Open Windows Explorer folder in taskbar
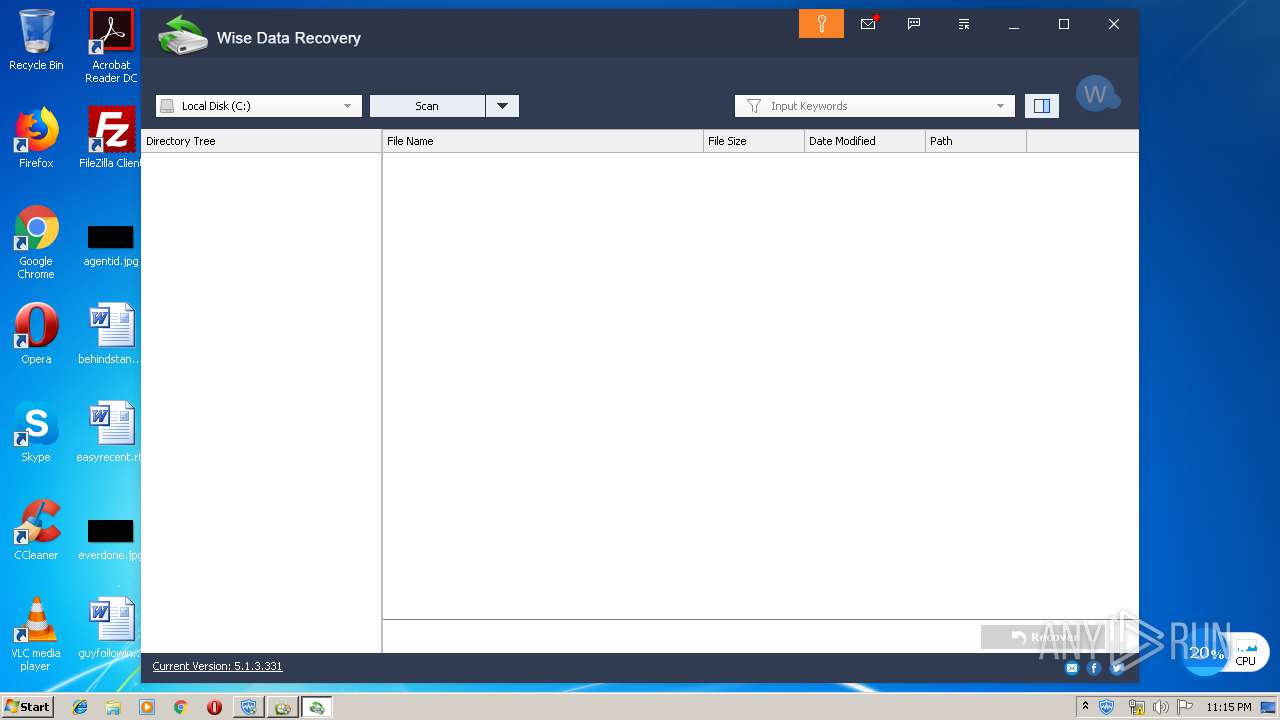This screenshot has height=720, width=1280. coord(113,707)
